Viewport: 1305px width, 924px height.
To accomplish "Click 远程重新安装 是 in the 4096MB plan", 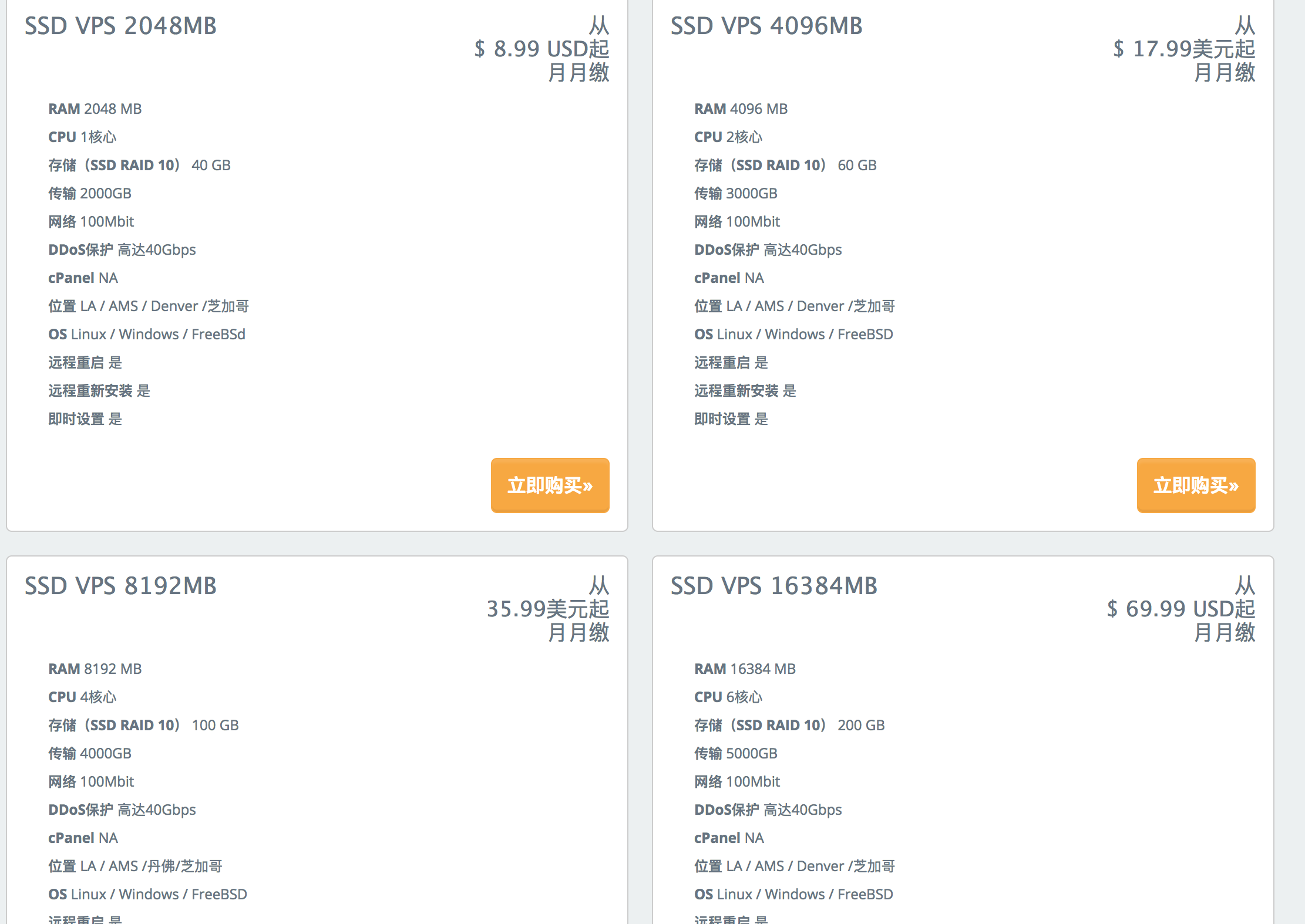I will [x=745, y=390].
